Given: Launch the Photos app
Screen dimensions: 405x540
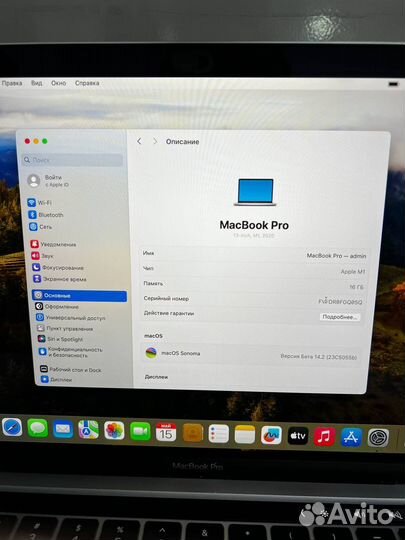Looking at the screenshot, I should (x=114, y=430).
